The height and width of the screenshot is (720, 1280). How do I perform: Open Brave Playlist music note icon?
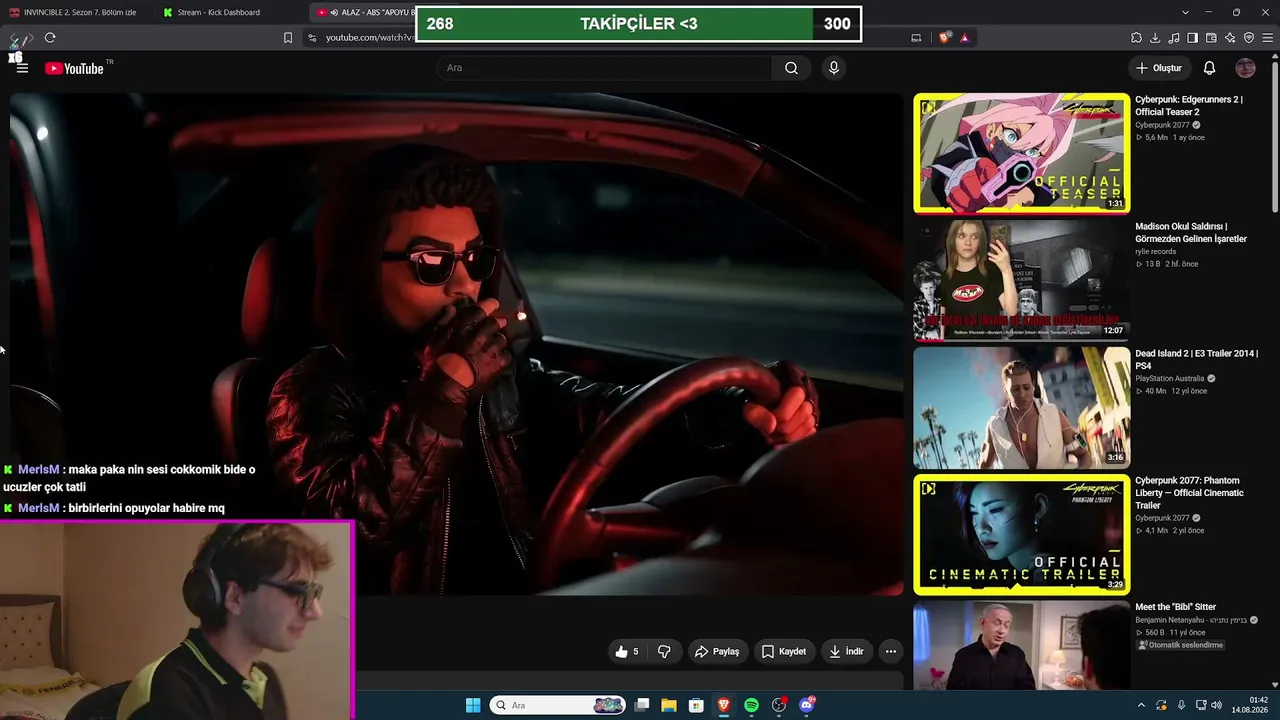[1174, 38]
